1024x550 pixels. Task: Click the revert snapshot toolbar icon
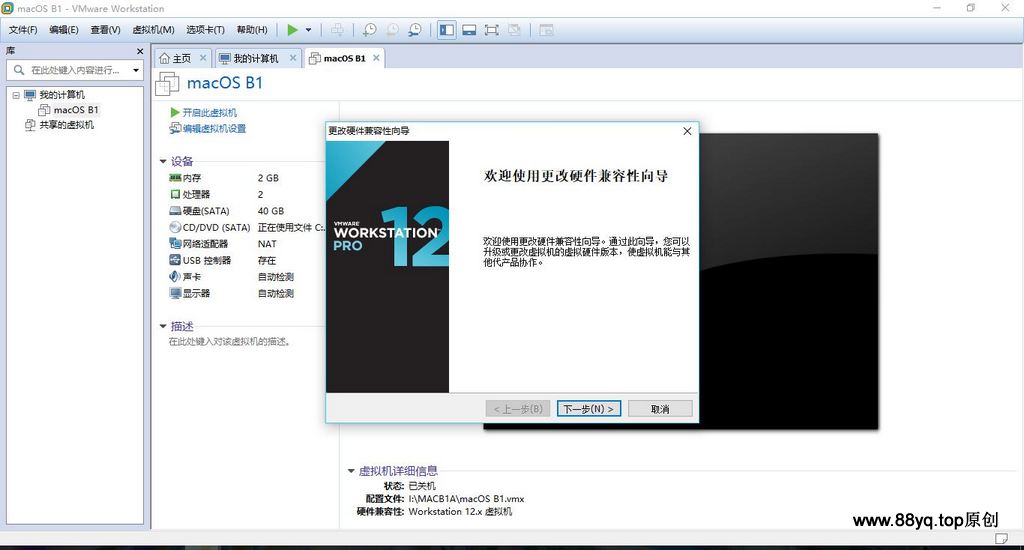pyautogui.click(x=392, y=29)
